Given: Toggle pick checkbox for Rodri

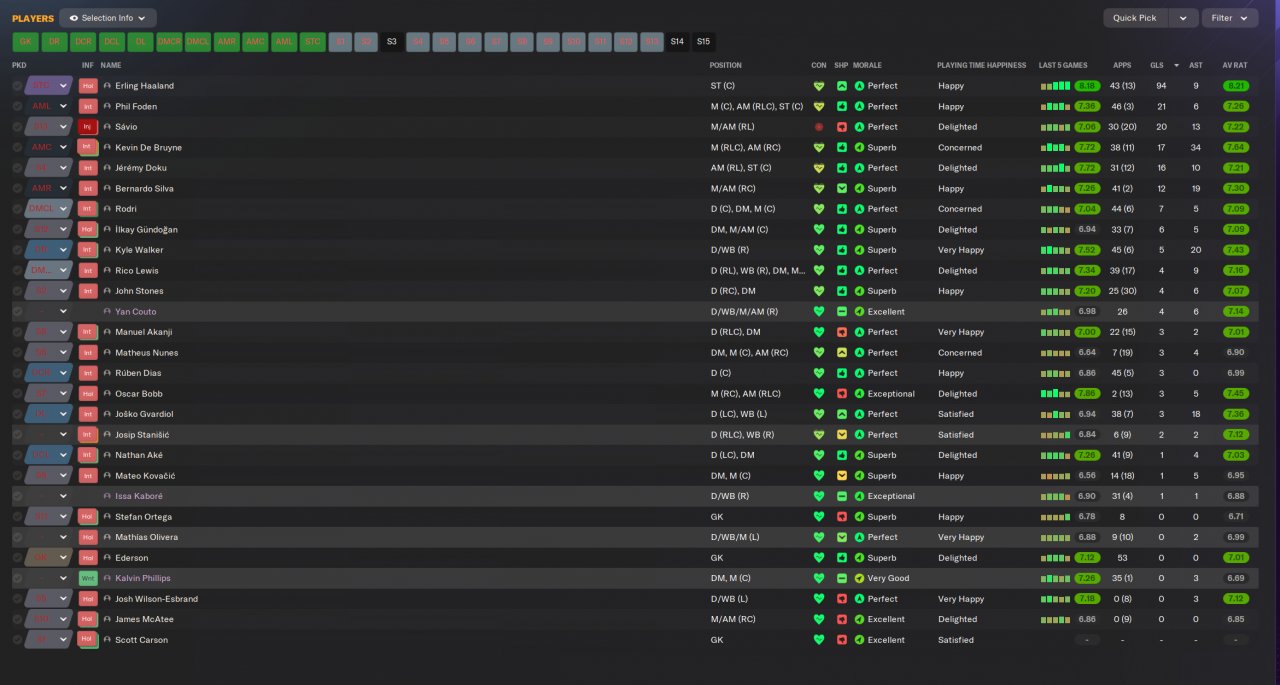Looking at the screenshot, I should (x=17, y=209).
